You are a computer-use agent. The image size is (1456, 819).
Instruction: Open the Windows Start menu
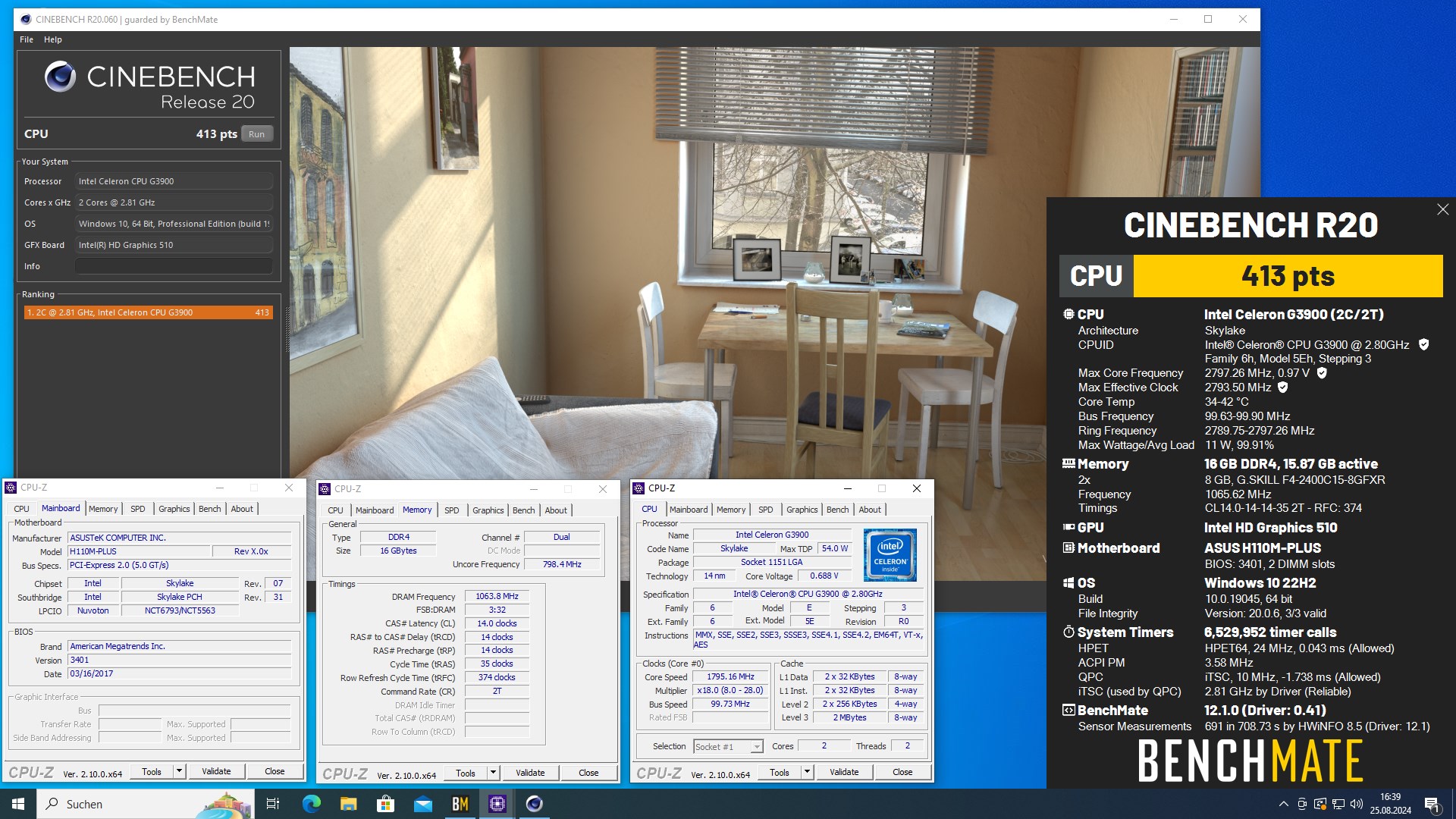pyautogui.click(x=18, y=804)
